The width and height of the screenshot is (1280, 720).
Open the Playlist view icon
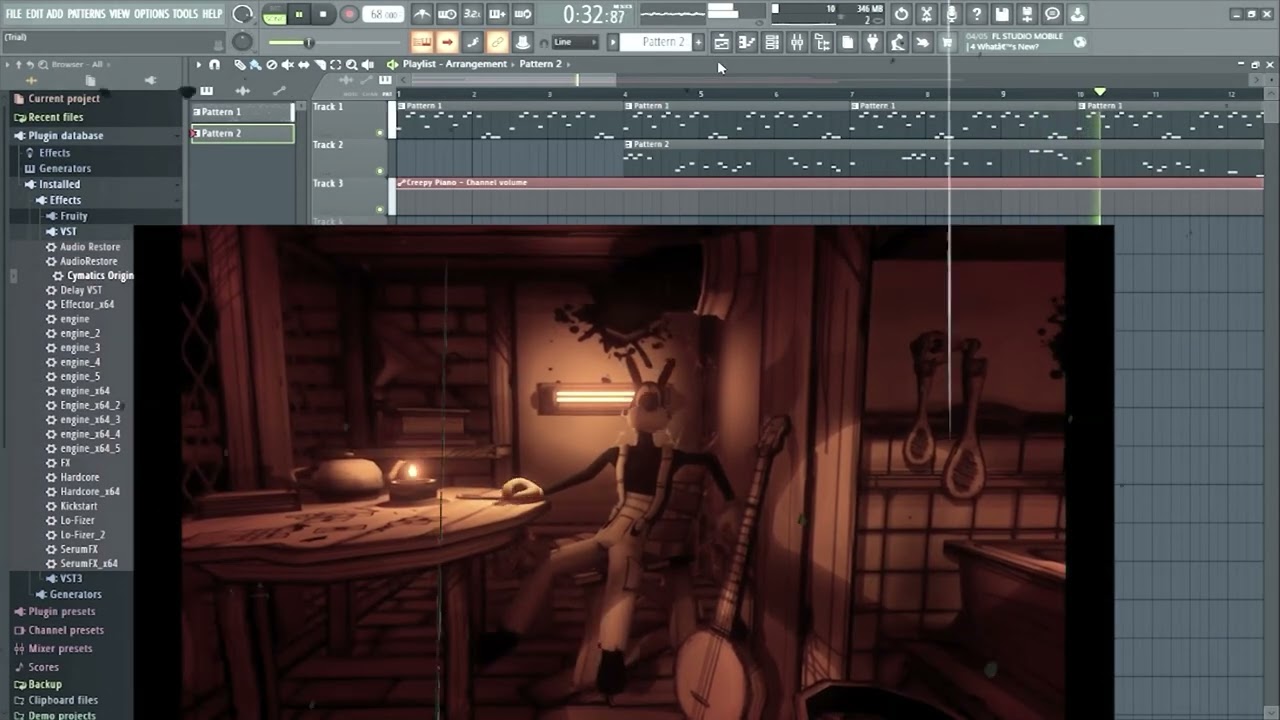[721, 42]
